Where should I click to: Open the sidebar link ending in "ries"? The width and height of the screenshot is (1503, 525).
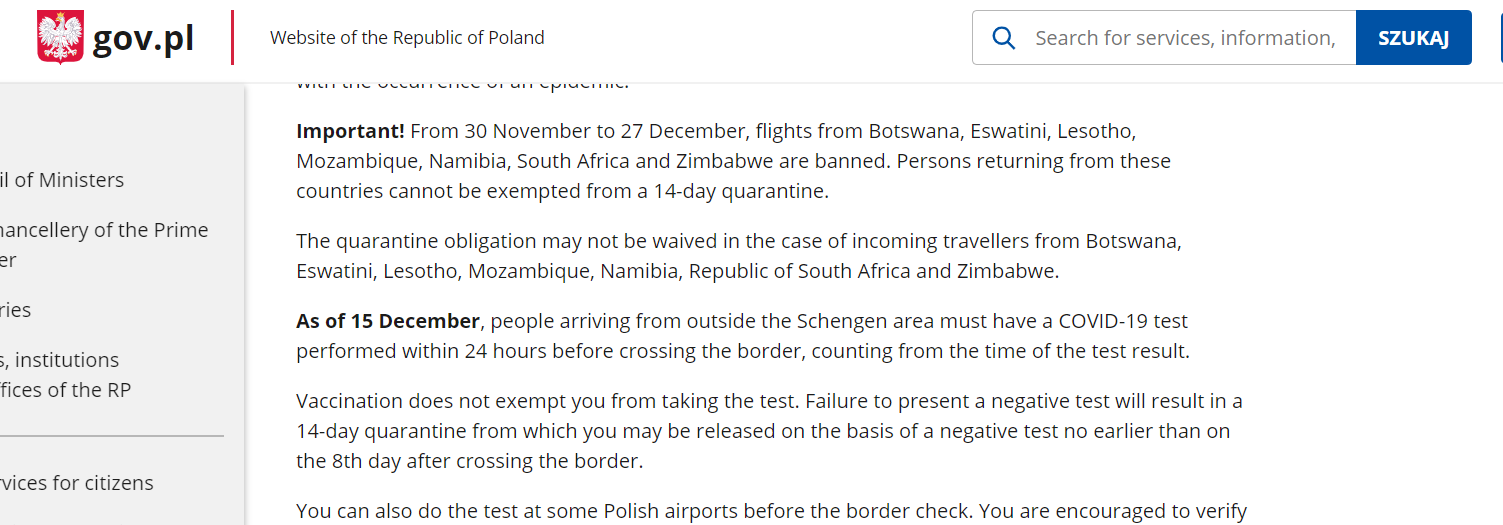coord(16,310)
